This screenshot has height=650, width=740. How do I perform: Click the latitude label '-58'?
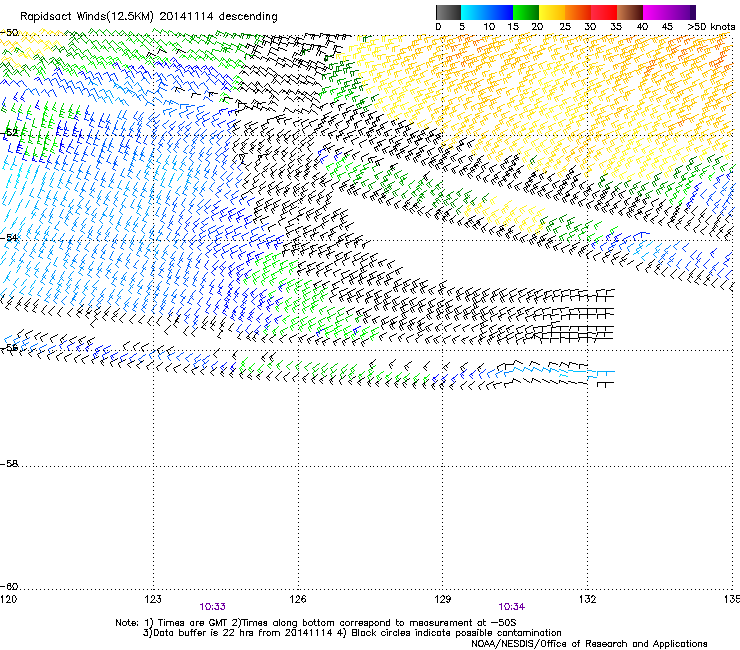tap(9, 464)
